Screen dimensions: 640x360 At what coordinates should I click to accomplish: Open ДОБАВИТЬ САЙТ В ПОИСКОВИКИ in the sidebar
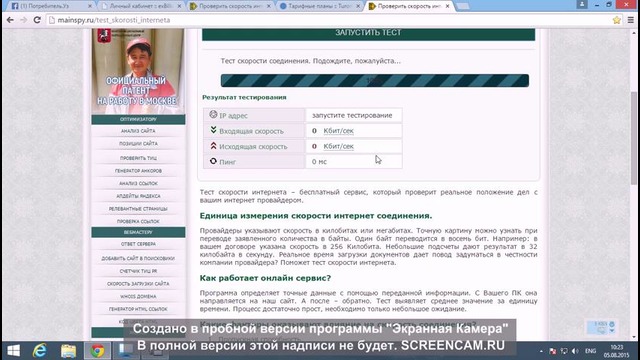138,258
